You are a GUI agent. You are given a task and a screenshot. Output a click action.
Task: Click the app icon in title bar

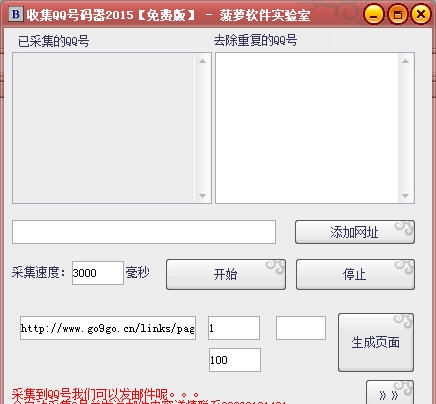pyautogui.click(x=15, y=14)
